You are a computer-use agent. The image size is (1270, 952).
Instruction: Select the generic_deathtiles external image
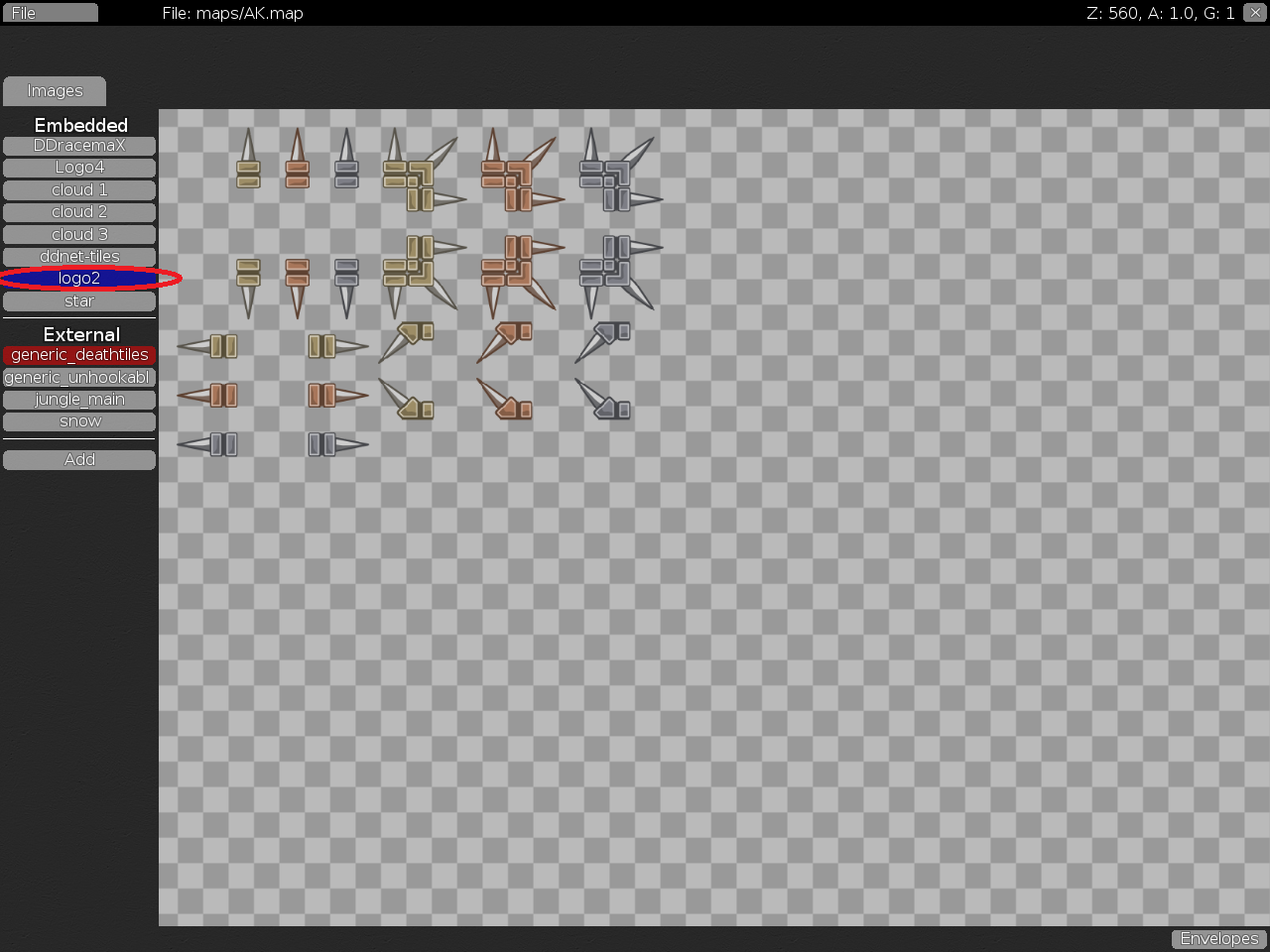[x=79, y=355]
